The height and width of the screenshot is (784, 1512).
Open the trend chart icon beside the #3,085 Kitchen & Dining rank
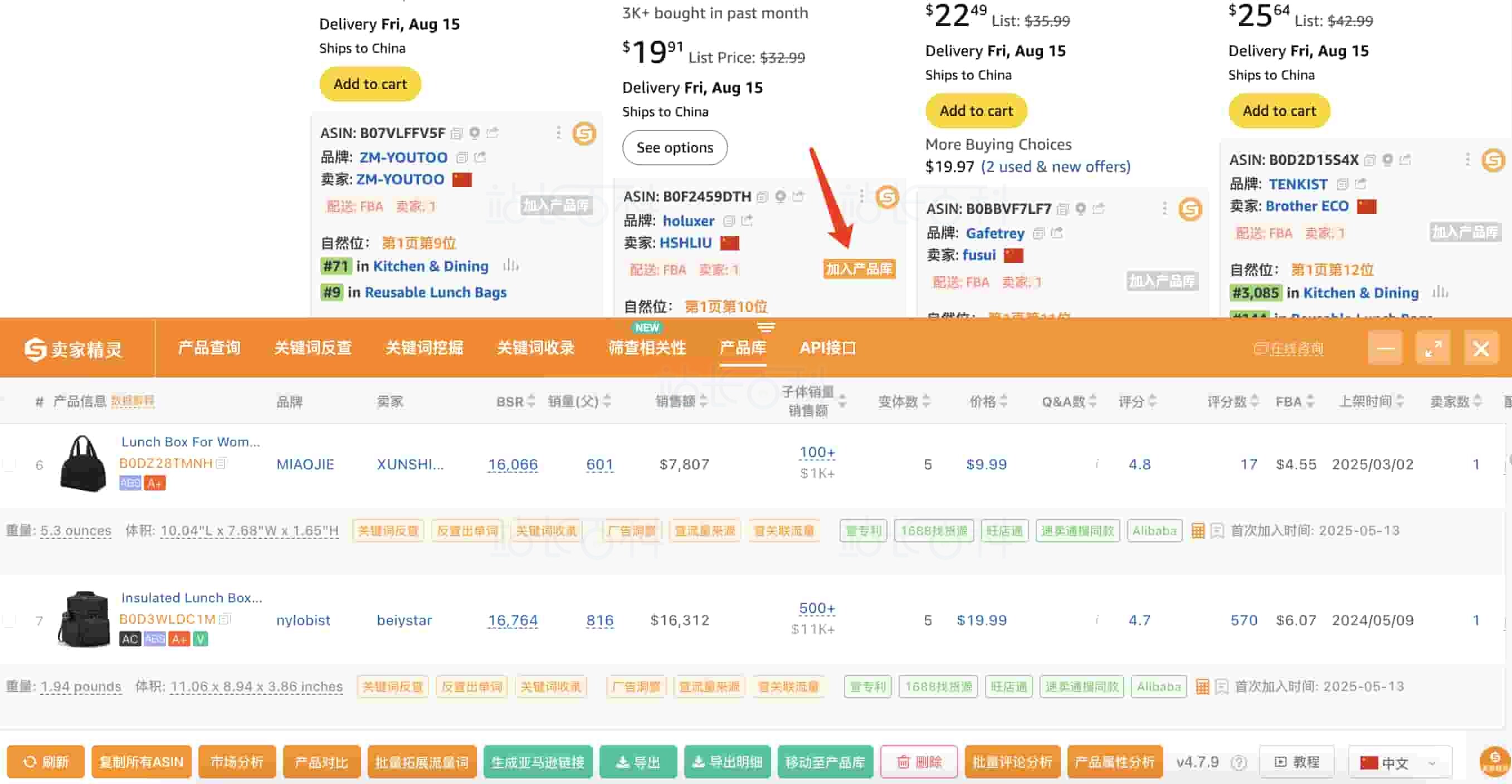tap(1440, 292)
